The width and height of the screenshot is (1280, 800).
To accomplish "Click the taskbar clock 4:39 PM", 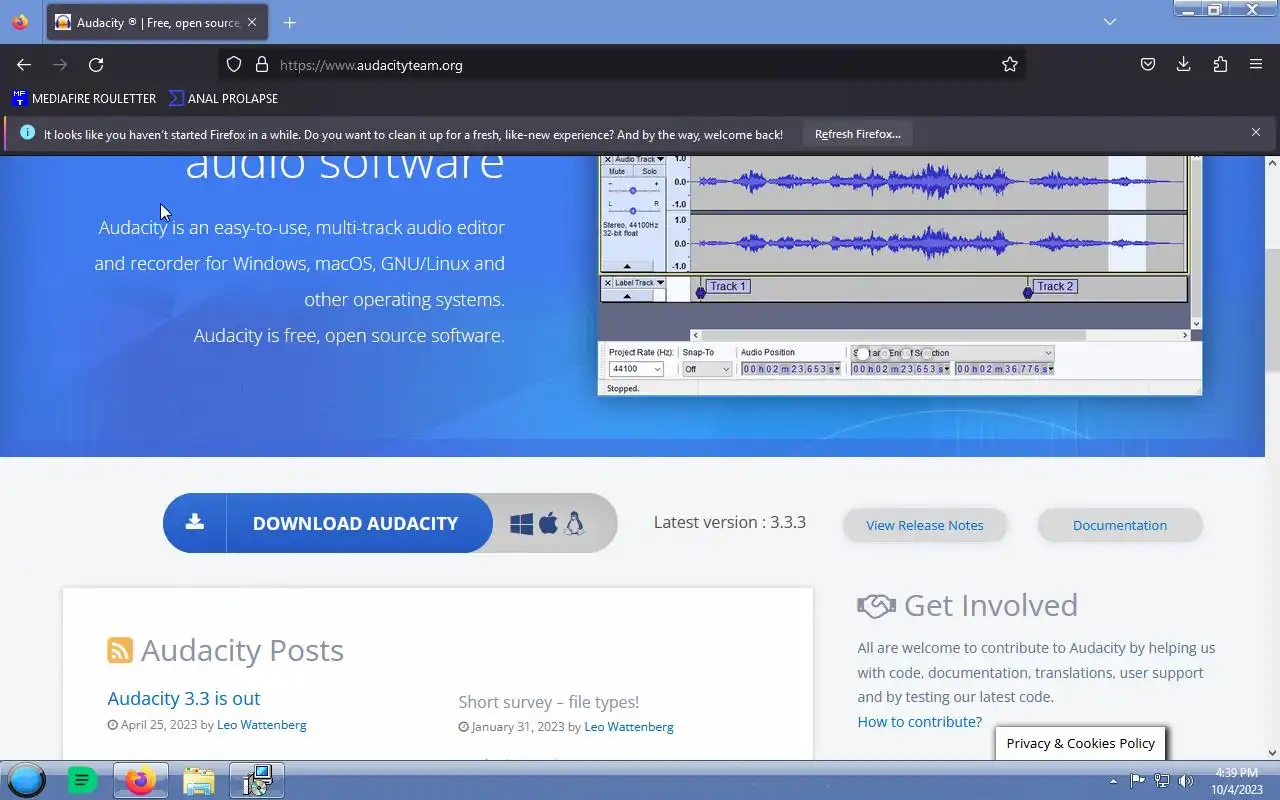I will coord(1236,773).
